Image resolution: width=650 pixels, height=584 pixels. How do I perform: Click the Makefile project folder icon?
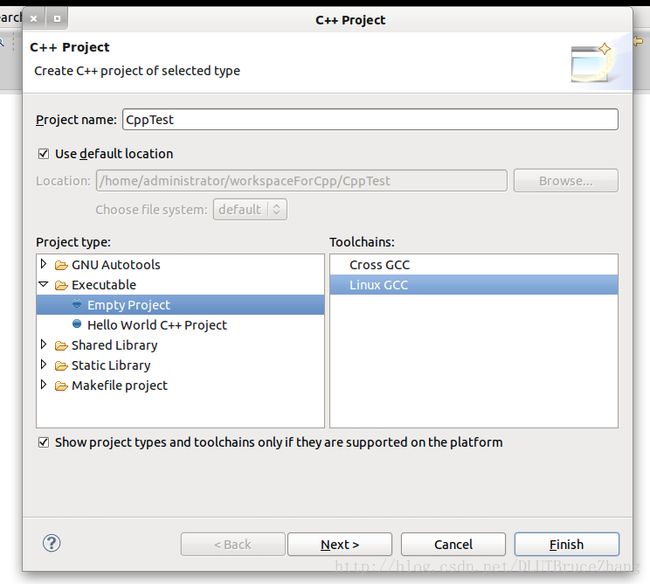[x=61, y=386]
